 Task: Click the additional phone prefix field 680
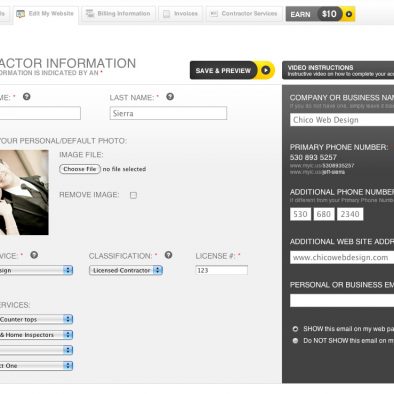pos(323,214)
